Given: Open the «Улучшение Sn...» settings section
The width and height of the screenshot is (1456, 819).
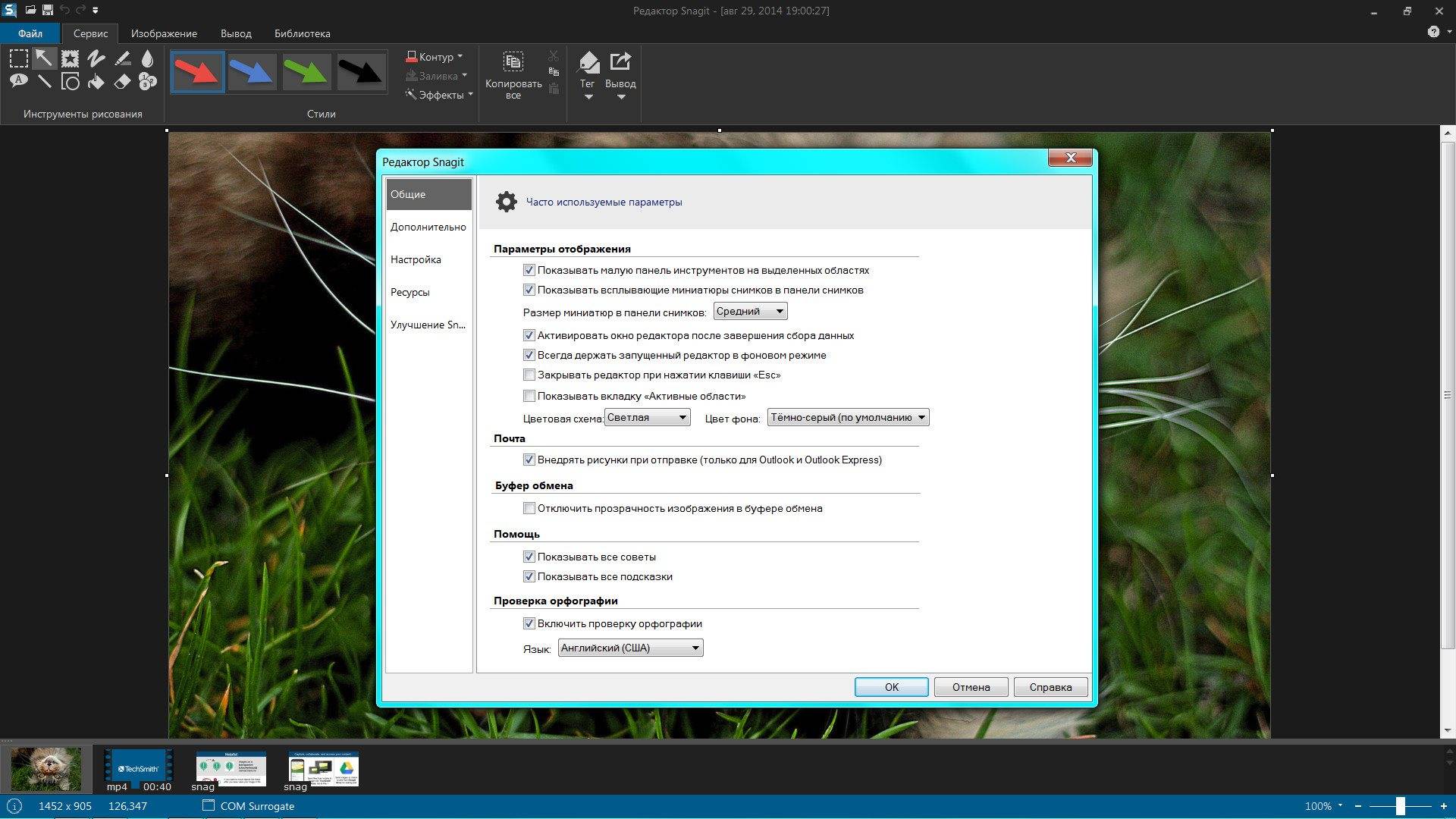Looking at the screenshot, I should point(428,325).
